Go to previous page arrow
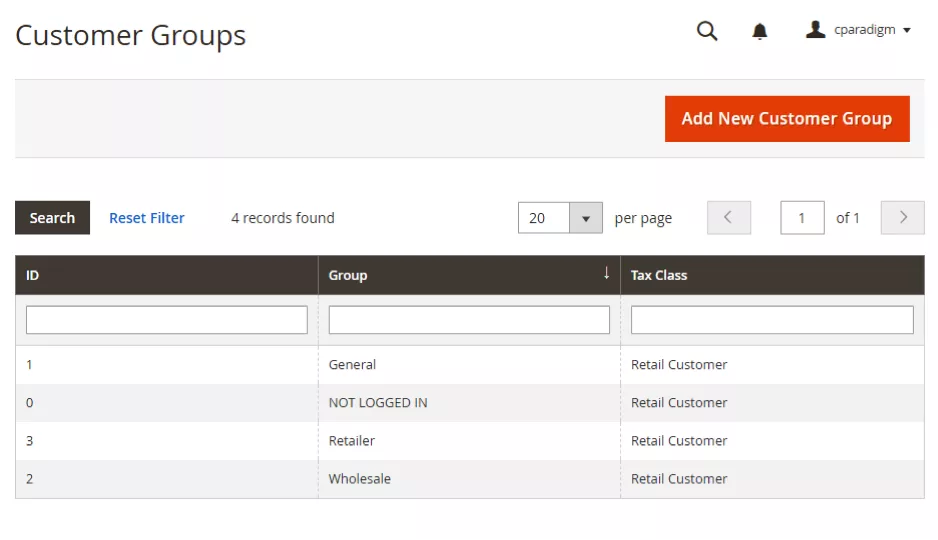Screen dimensions: 938x540 click(729, 218)
